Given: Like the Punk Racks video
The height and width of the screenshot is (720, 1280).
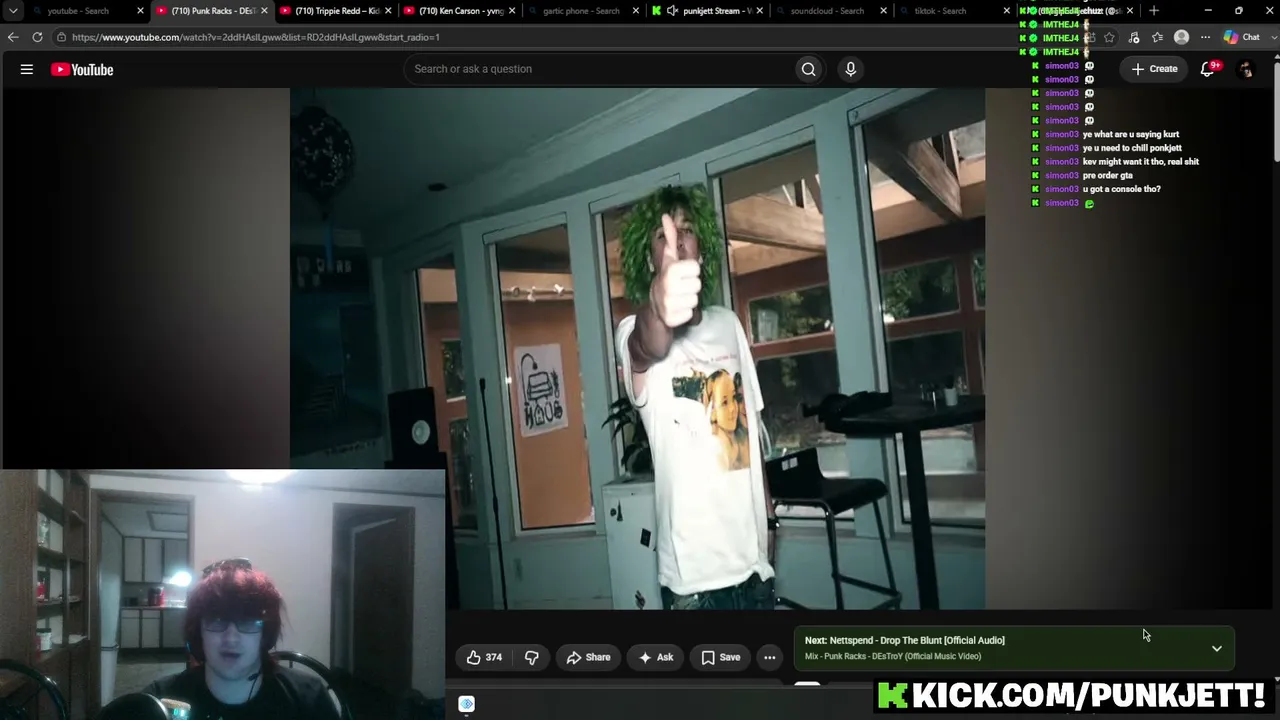Looking at the screenshot, I should pyautogui.click(x=484, y=657).
